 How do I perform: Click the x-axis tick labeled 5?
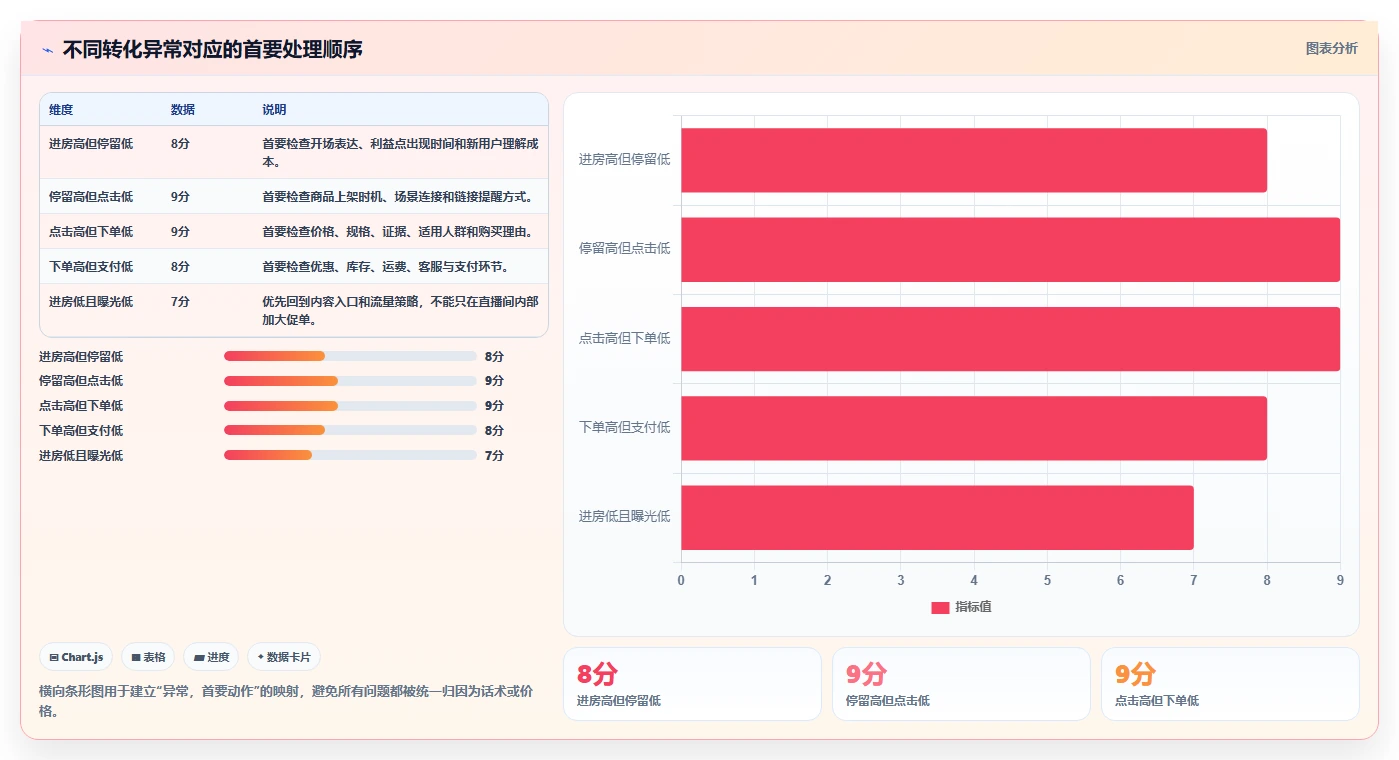(x=1047, y=581)
